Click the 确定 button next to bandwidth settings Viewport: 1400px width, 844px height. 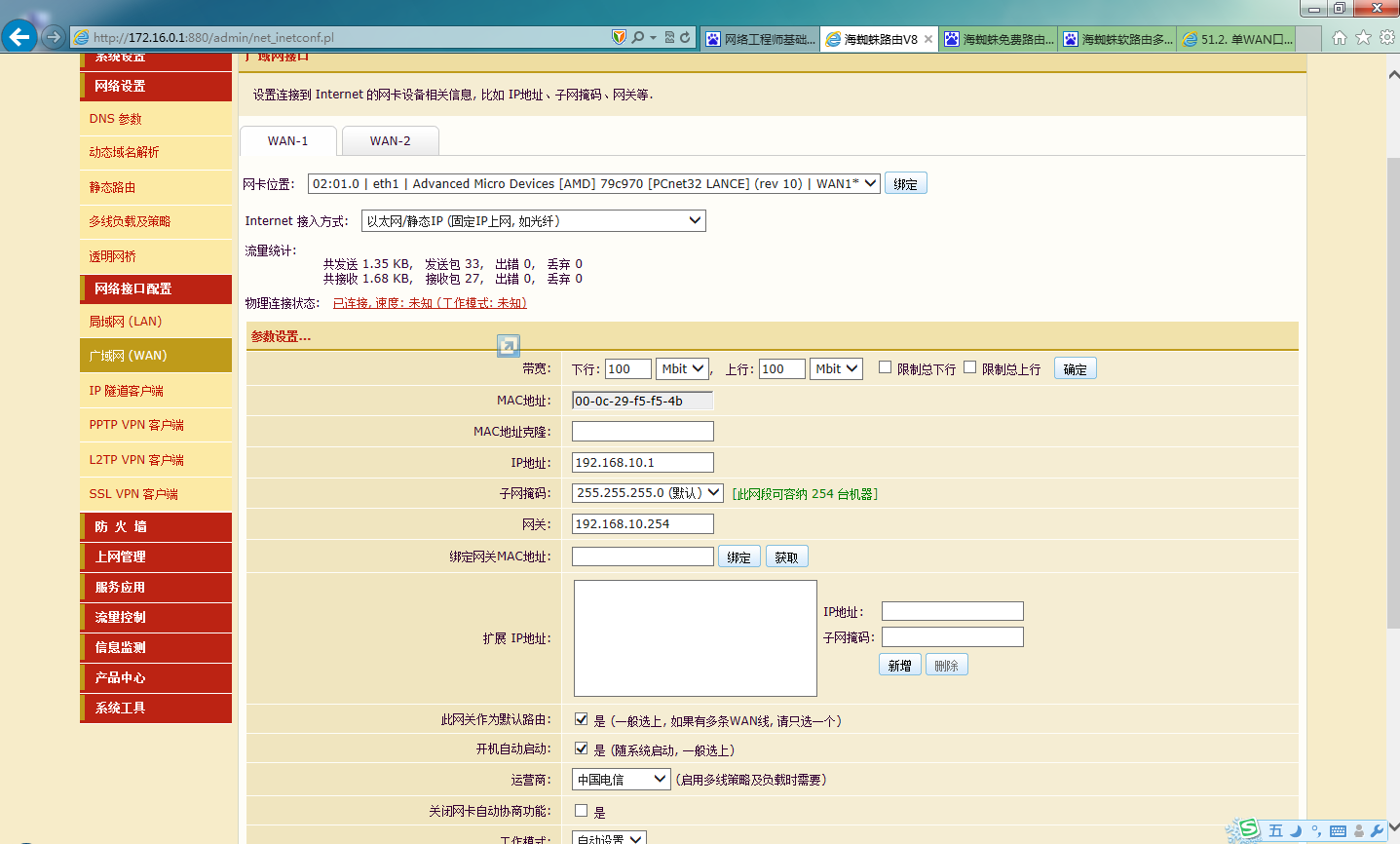[x=1074, y=367]
